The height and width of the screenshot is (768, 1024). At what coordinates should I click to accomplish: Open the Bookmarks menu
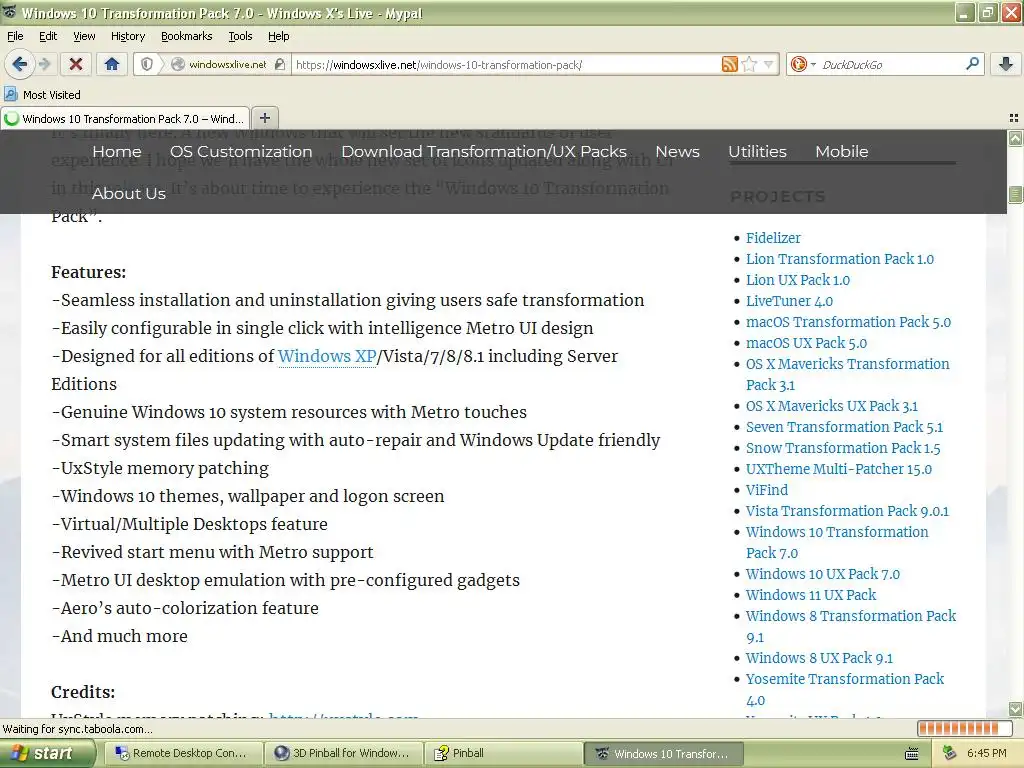click(187, 36)
